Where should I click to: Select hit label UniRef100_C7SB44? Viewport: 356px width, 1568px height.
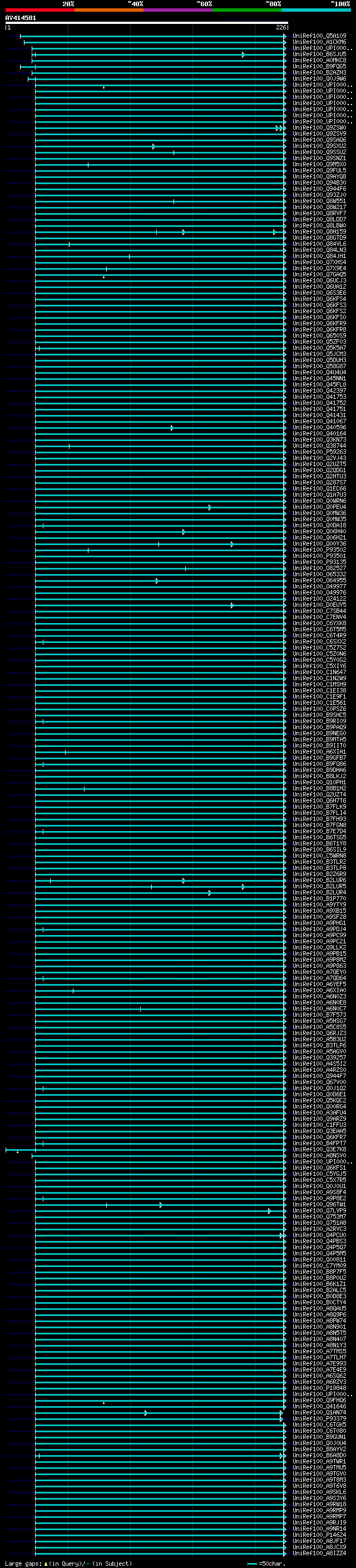click(319, 611)
